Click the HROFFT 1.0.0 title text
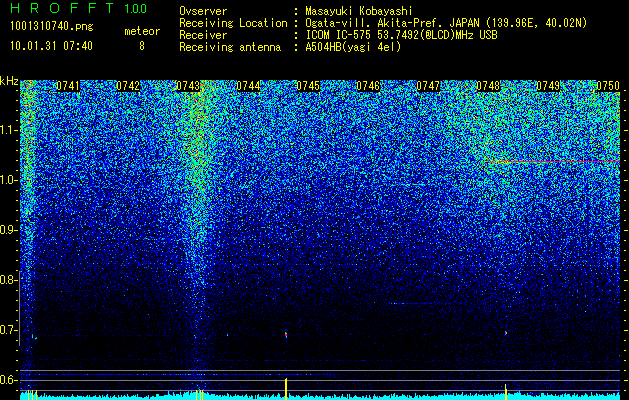This screenshot has width=629, height=400. tap(78, 8)
